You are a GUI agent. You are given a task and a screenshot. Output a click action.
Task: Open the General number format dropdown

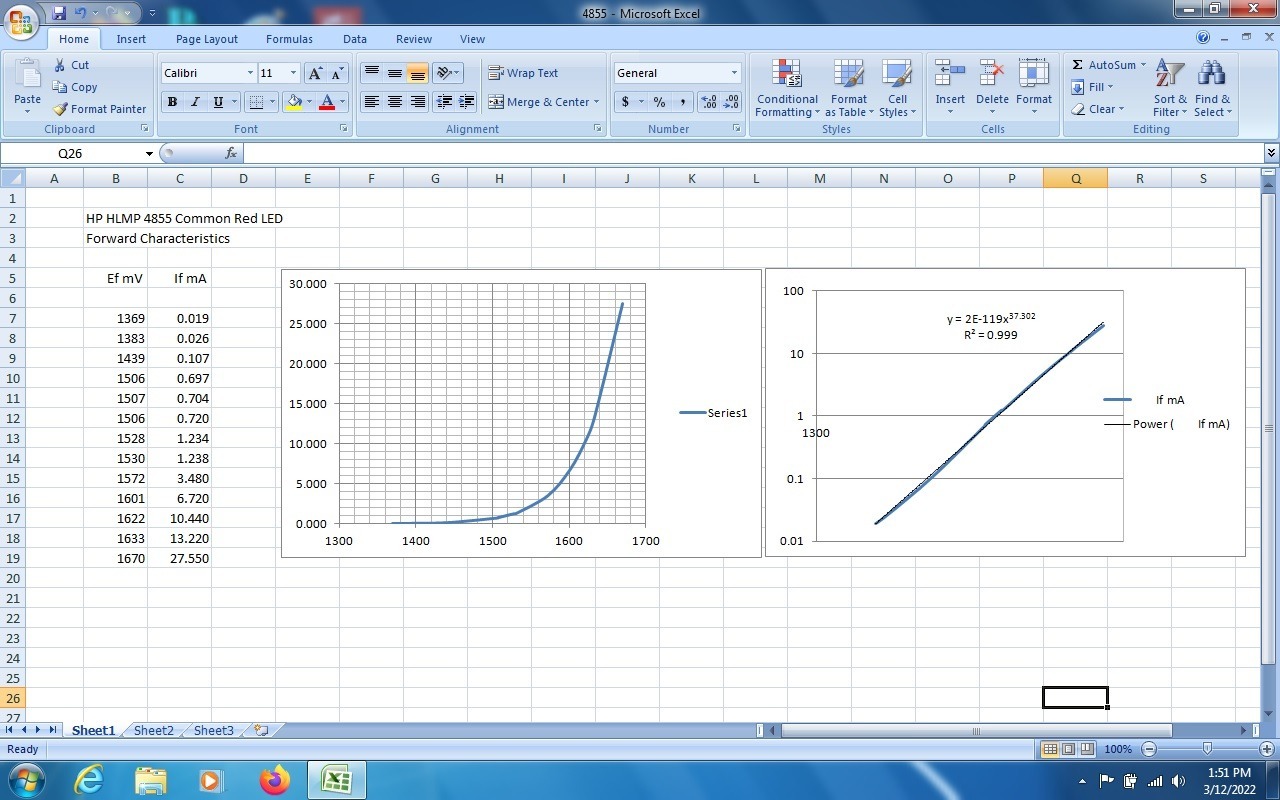(x=734, y=73)
